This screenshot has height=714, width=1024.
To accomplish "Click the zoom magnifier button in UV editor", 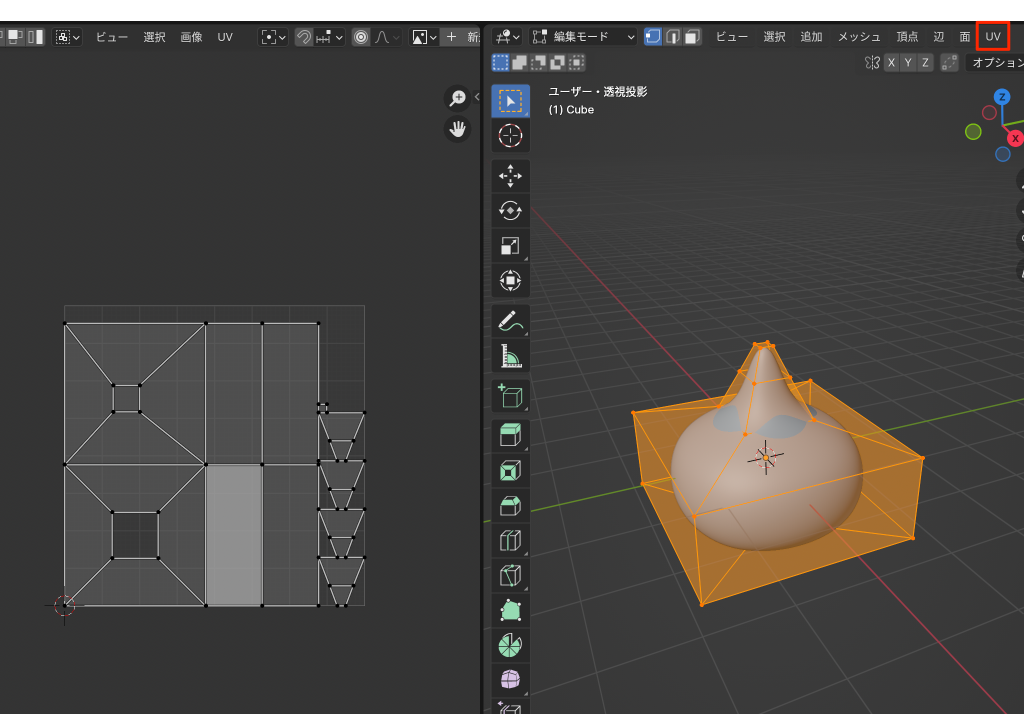I will [x=458, y=98].
